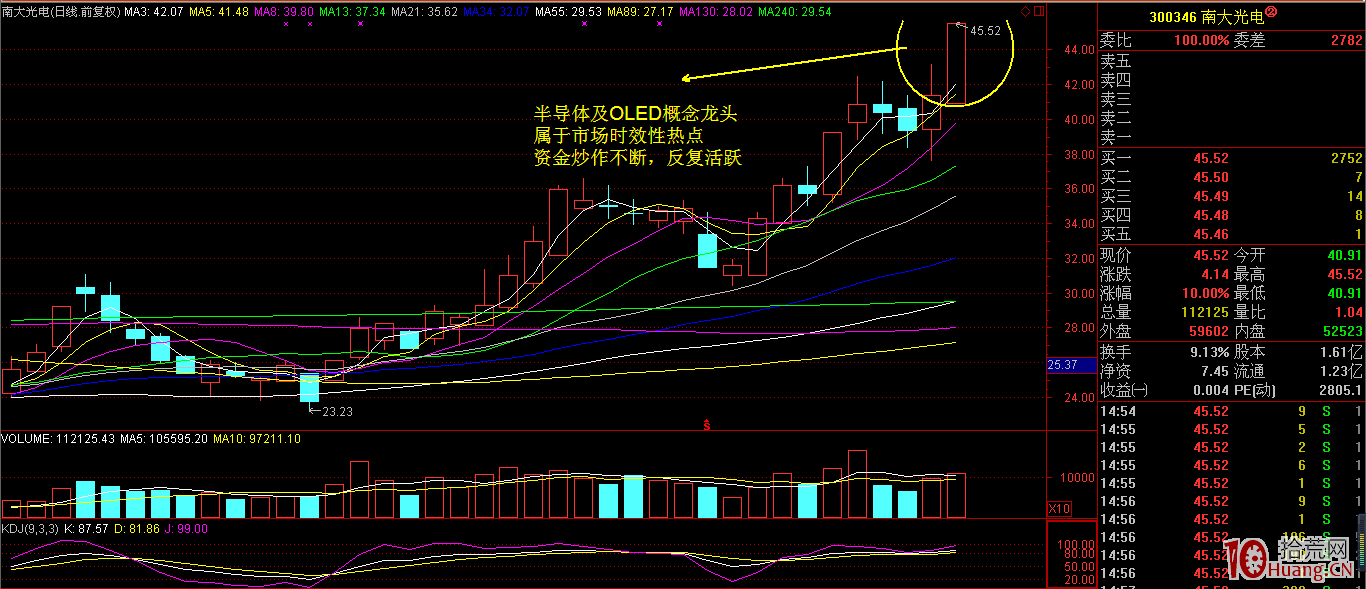Viewport: 1366px width, 589px height.
Task: Click the 最低 value 40.91
Action: (1344, 293)
